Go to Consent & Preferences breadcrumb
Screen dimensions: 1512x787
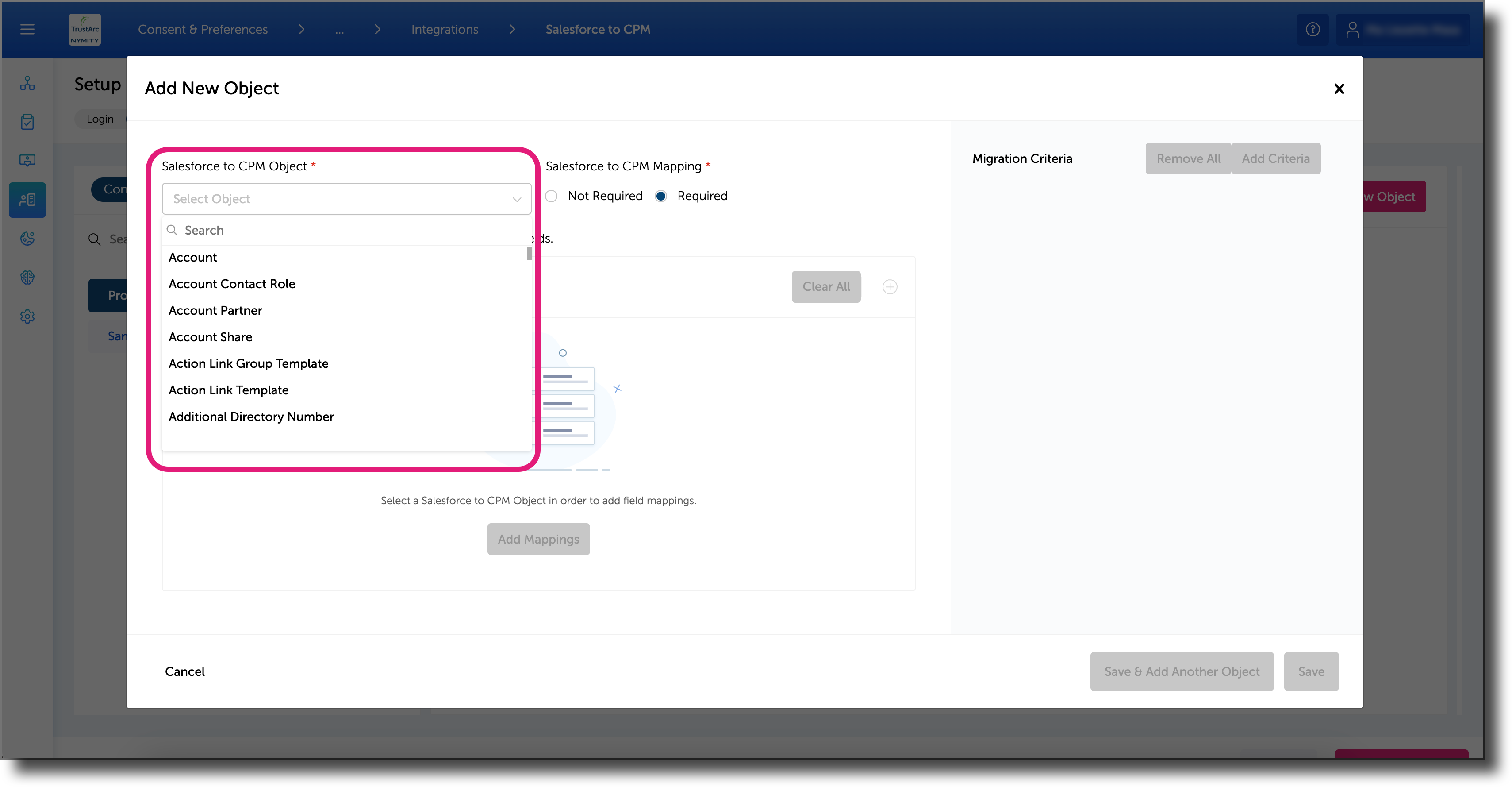pyautogui.click(x=203, y=29)
